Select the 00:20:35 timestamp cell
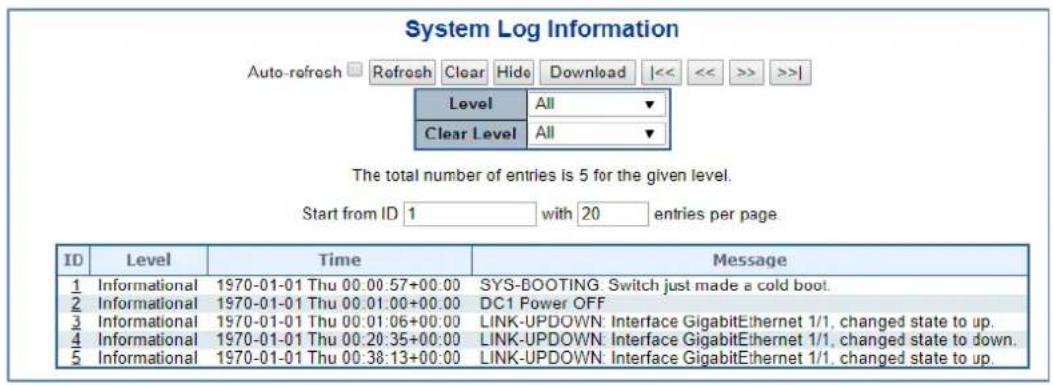 [338, 339]
